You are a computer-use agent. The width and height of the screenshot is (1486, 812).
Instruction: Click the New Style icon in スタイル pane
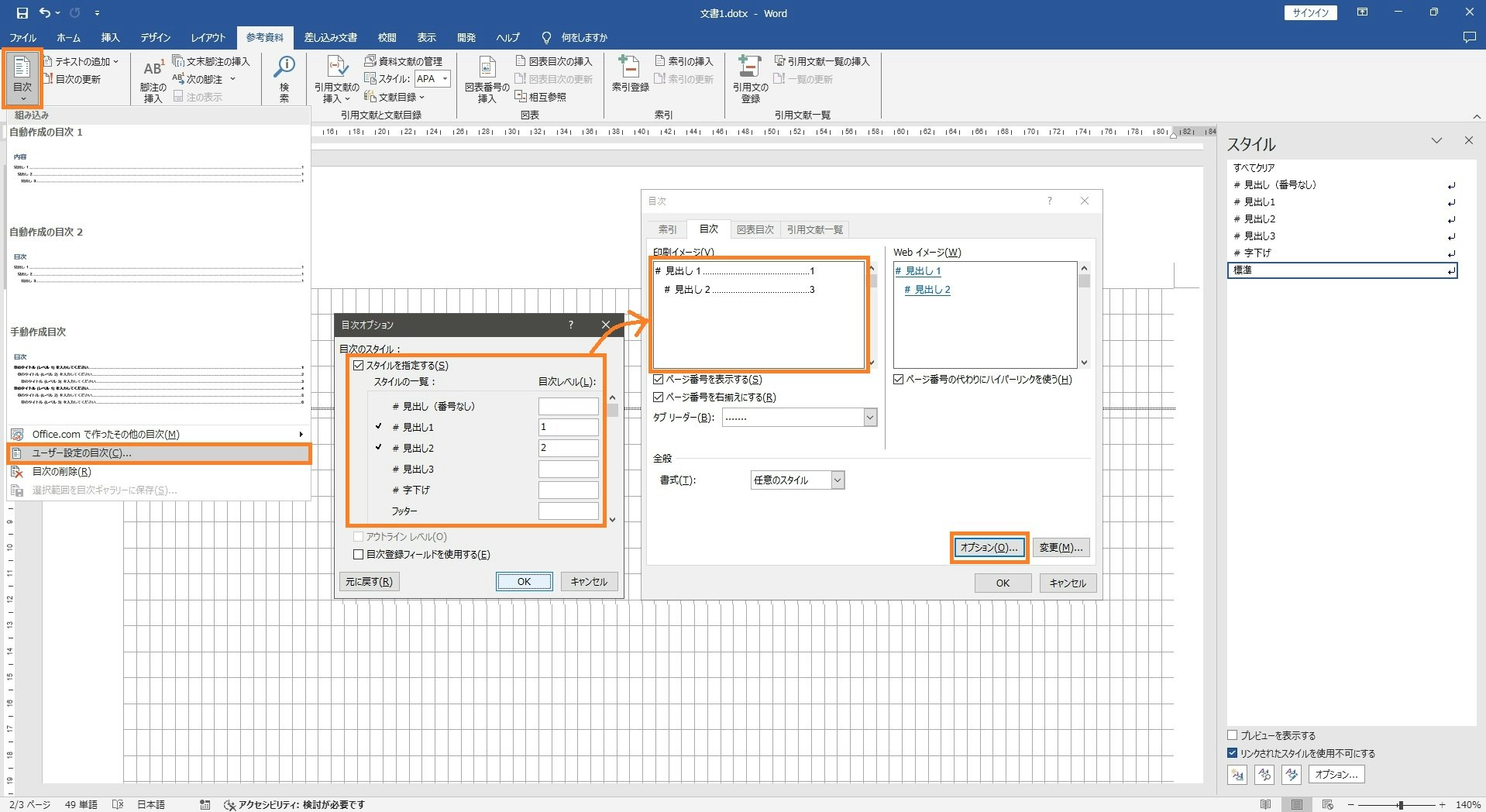(x=1237, y=774)
